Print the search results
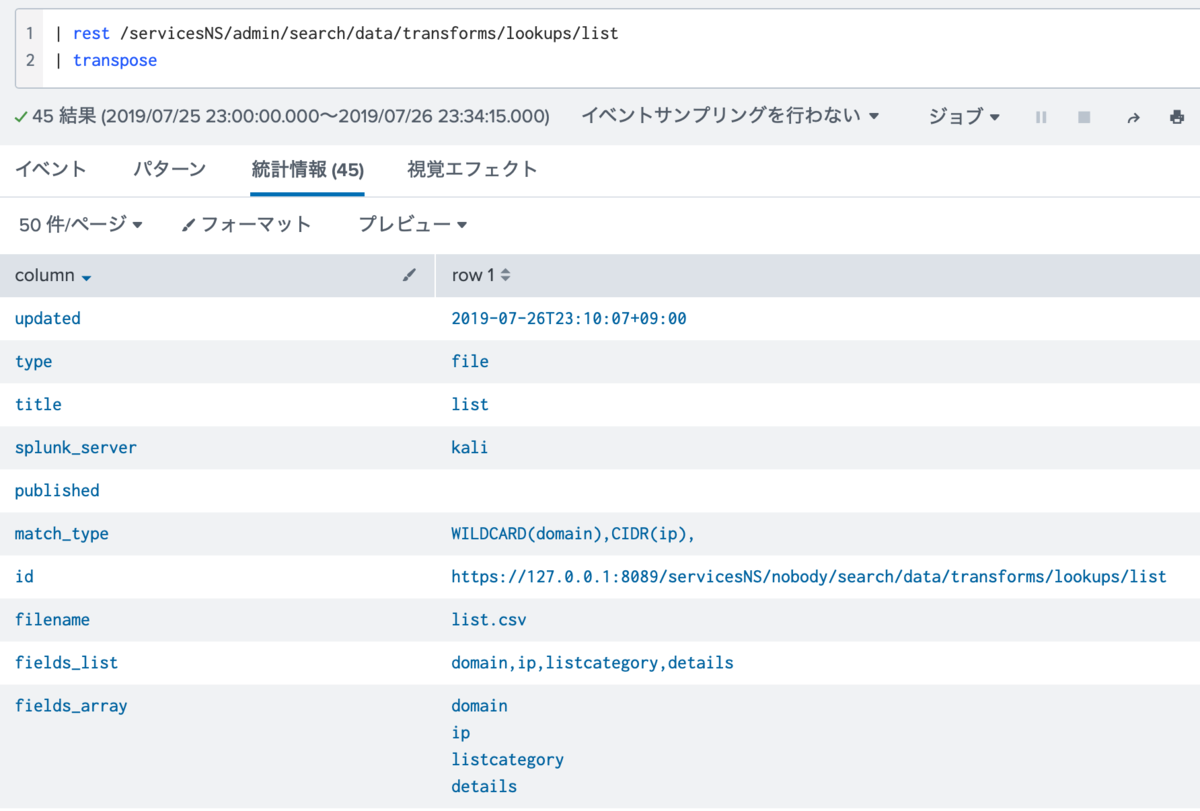This screenshot has width=1200, height=811. coord(1177,117)
